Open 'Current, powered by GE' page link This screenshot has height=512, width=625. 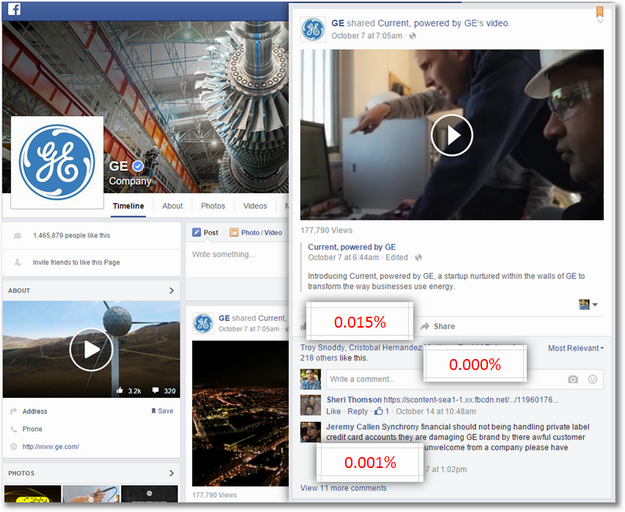click(352, 247)
